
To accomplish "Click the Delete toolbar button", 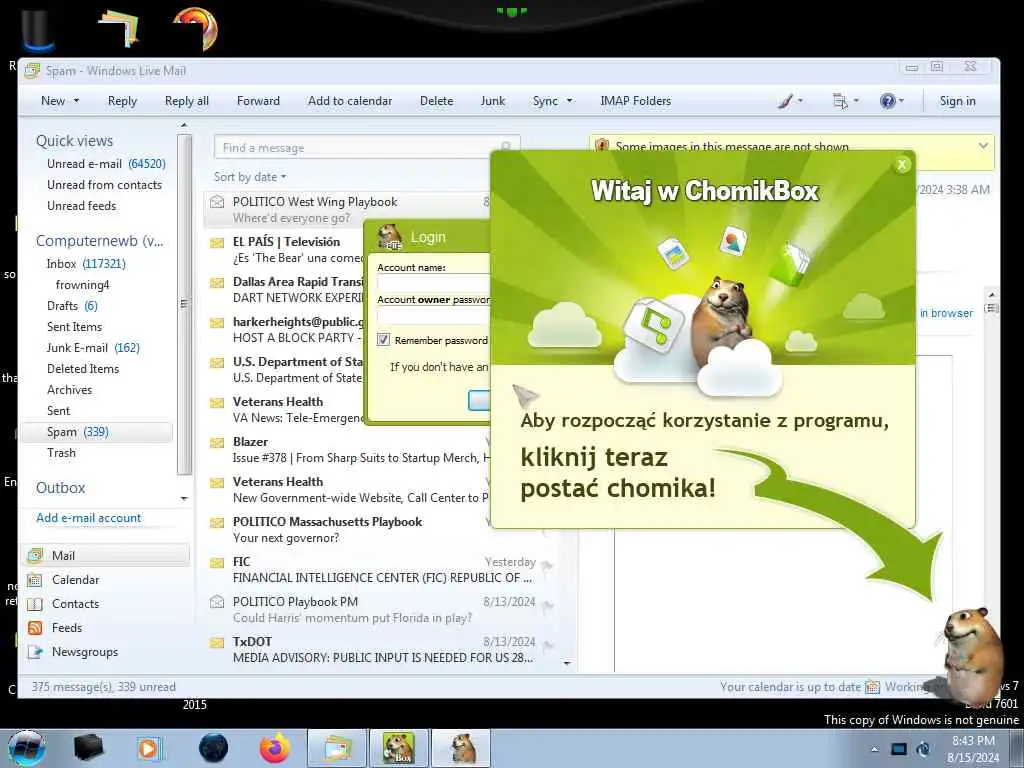I will 436,101.
